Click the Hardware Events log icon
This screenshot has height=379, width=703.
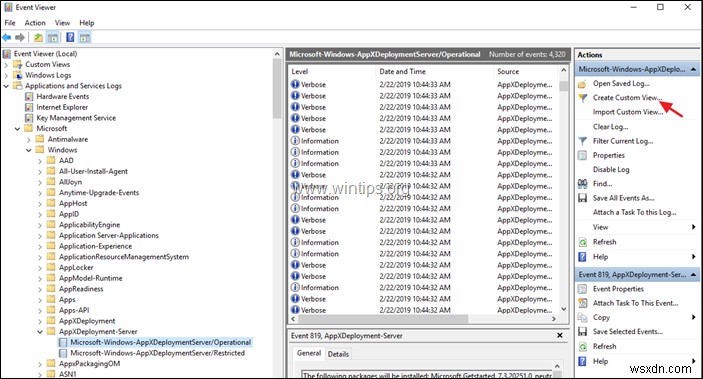[x=29, y=96]
